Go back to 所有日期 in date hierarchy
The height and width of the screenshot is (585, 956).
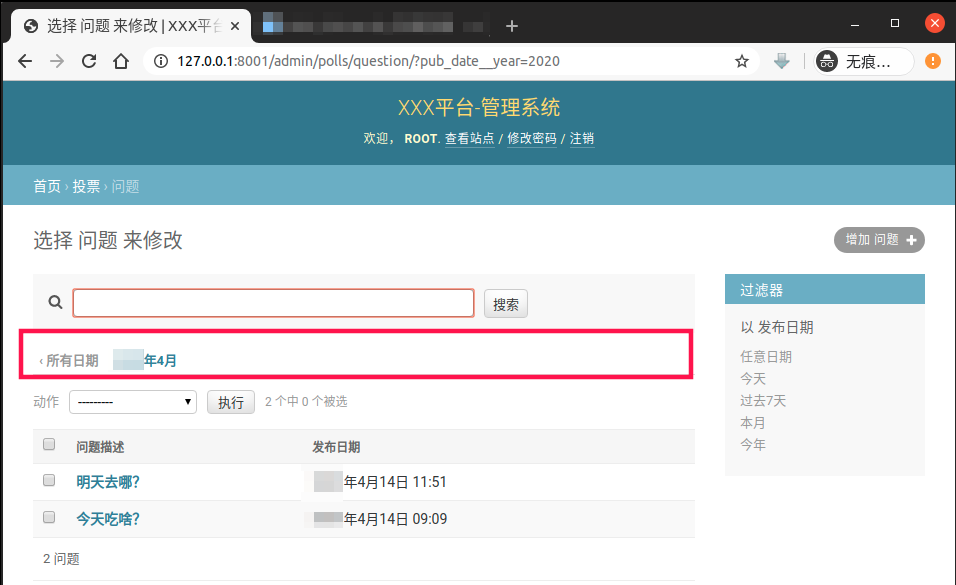(x=69, y=361)
